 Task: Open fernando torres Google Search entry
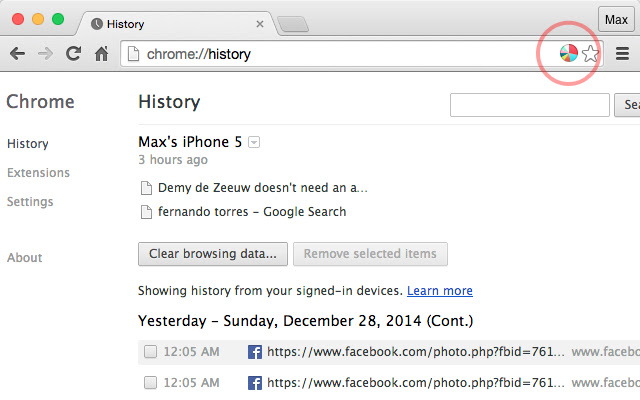[x=252, y=212]
